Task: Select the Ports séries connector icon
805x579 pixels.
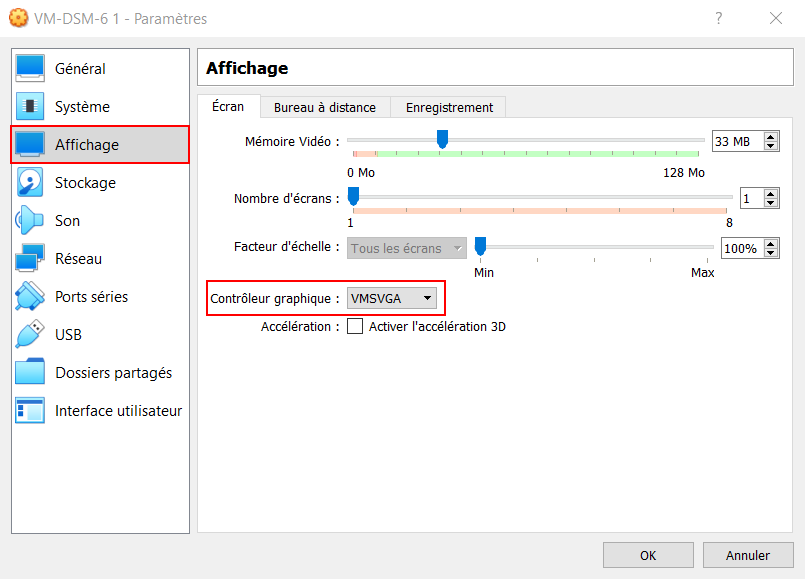Action: [30, 296]
